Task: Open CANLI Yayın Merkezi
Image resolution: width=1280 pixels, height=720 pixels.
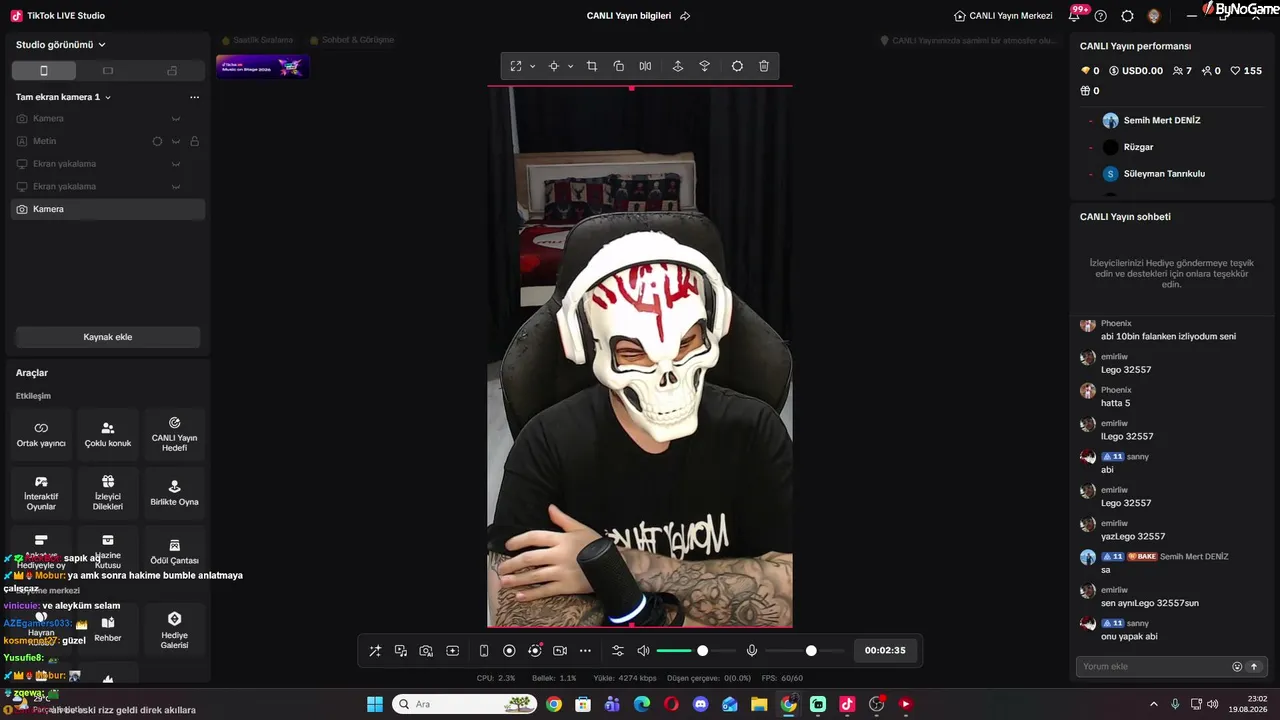Action: click(x=1003, y=16)
